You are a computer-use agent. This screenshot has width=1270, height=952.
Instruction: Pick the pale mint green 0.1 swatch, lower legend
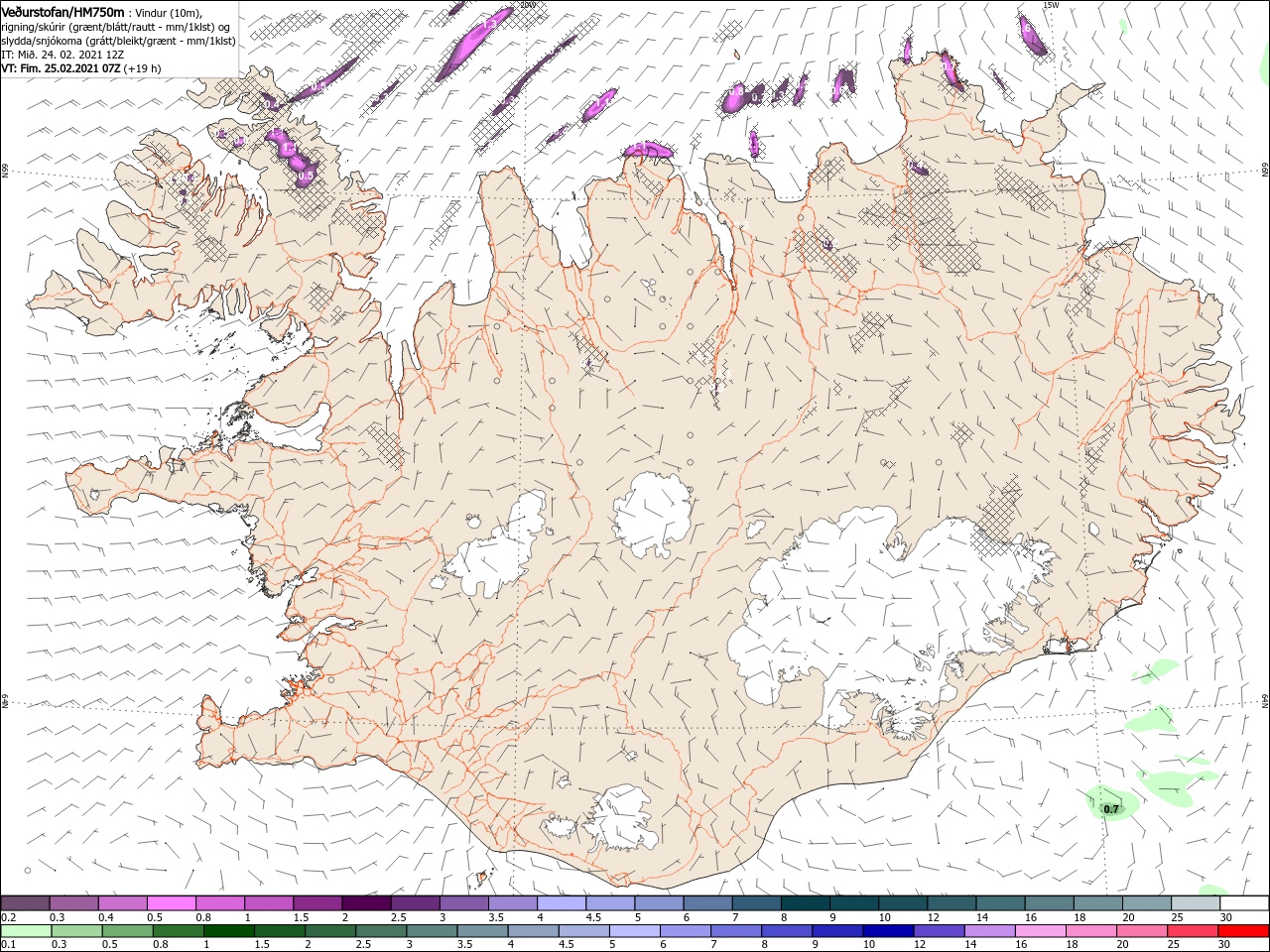(x=26, y=931)
